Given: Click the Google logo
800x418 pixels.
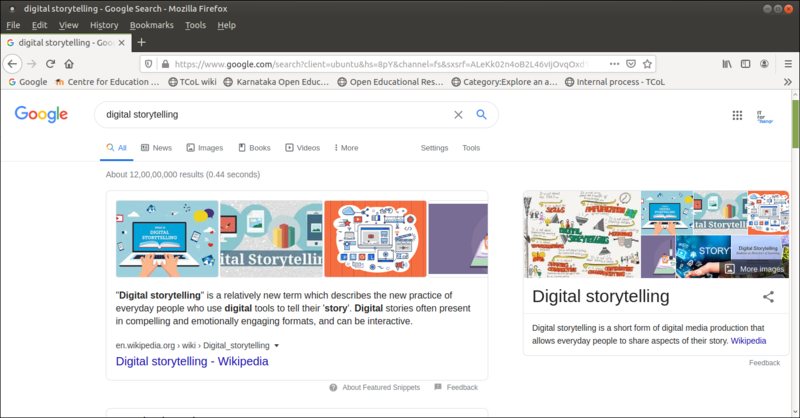Looking at the screenshot, I should coord(41,114).
